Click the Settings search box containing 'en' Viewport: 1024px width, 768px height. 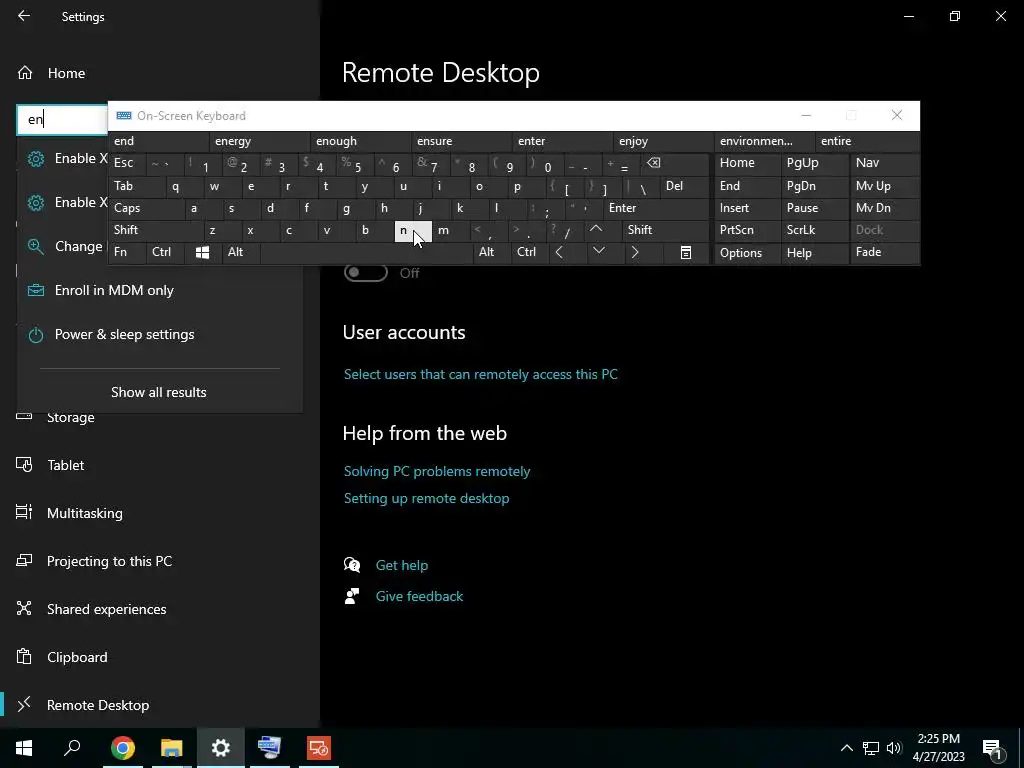(62, 120)
